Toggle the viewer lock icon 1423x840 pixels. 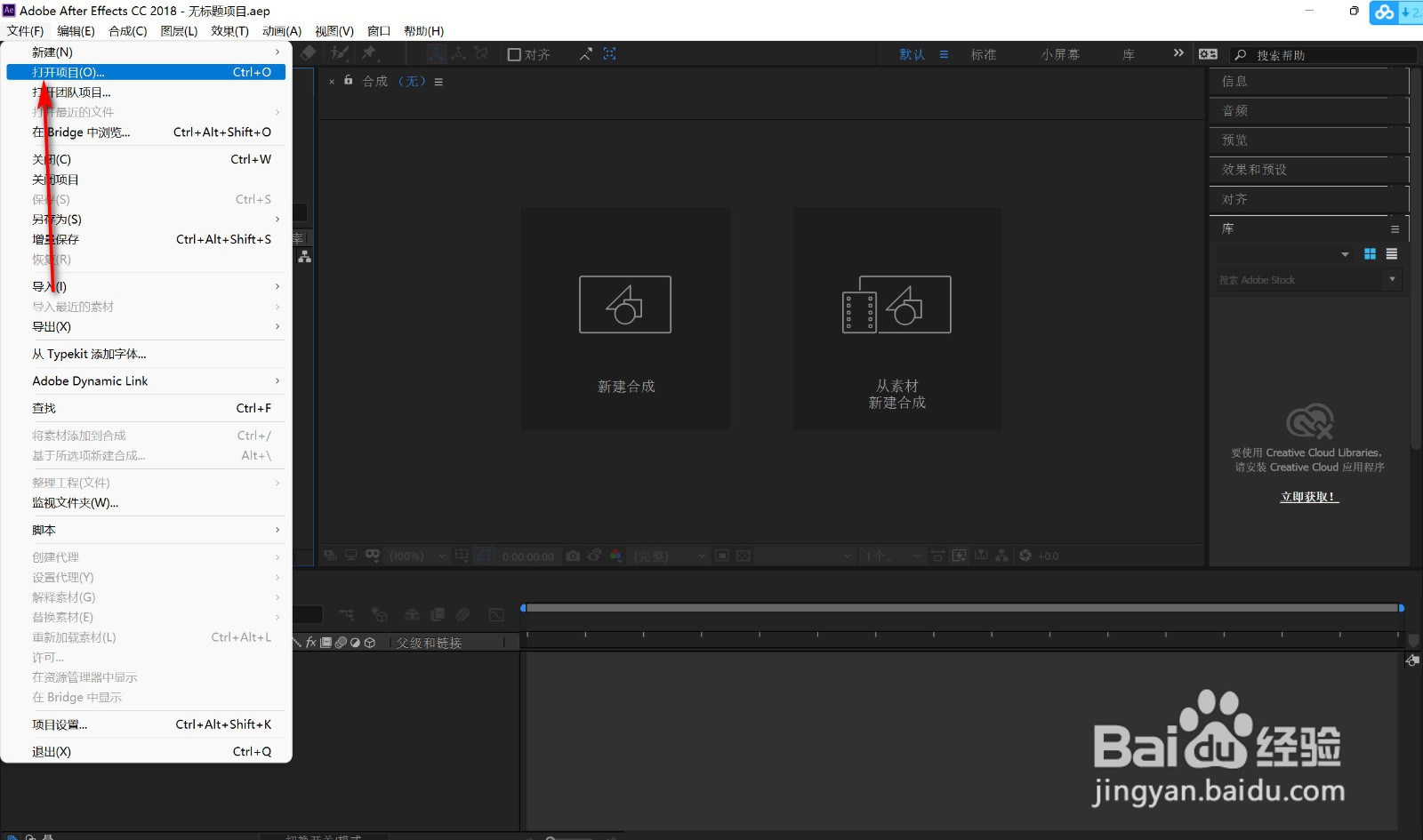point(349,80)
